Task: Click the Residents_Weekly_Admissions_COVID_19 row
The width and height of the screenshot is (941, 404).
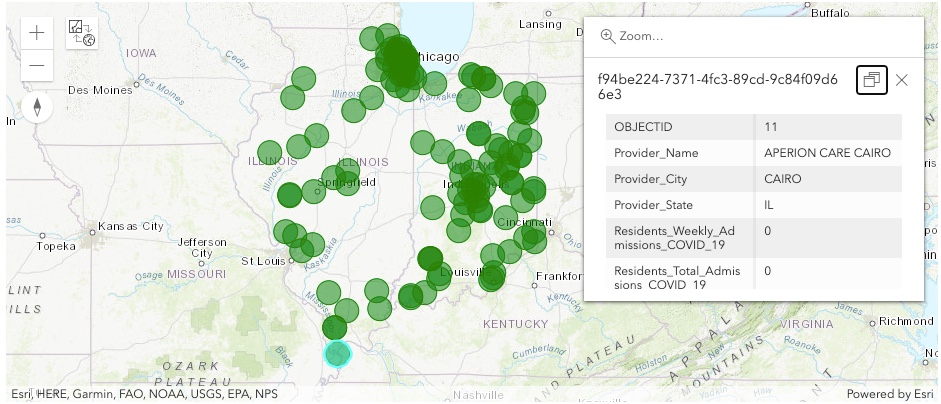Action: (x=754, y=238)
